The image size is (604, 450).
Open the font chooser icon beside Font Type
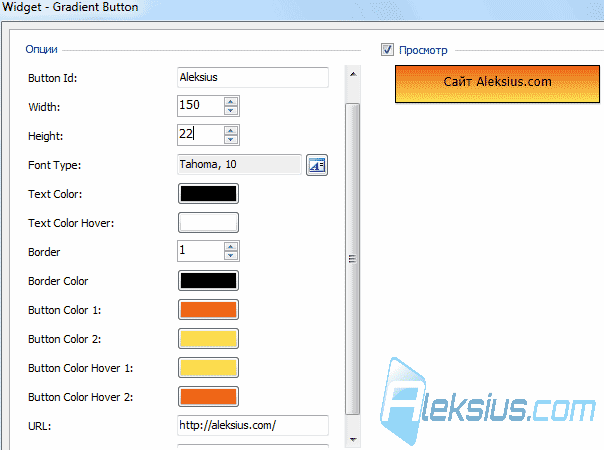(x=317, y=165)
